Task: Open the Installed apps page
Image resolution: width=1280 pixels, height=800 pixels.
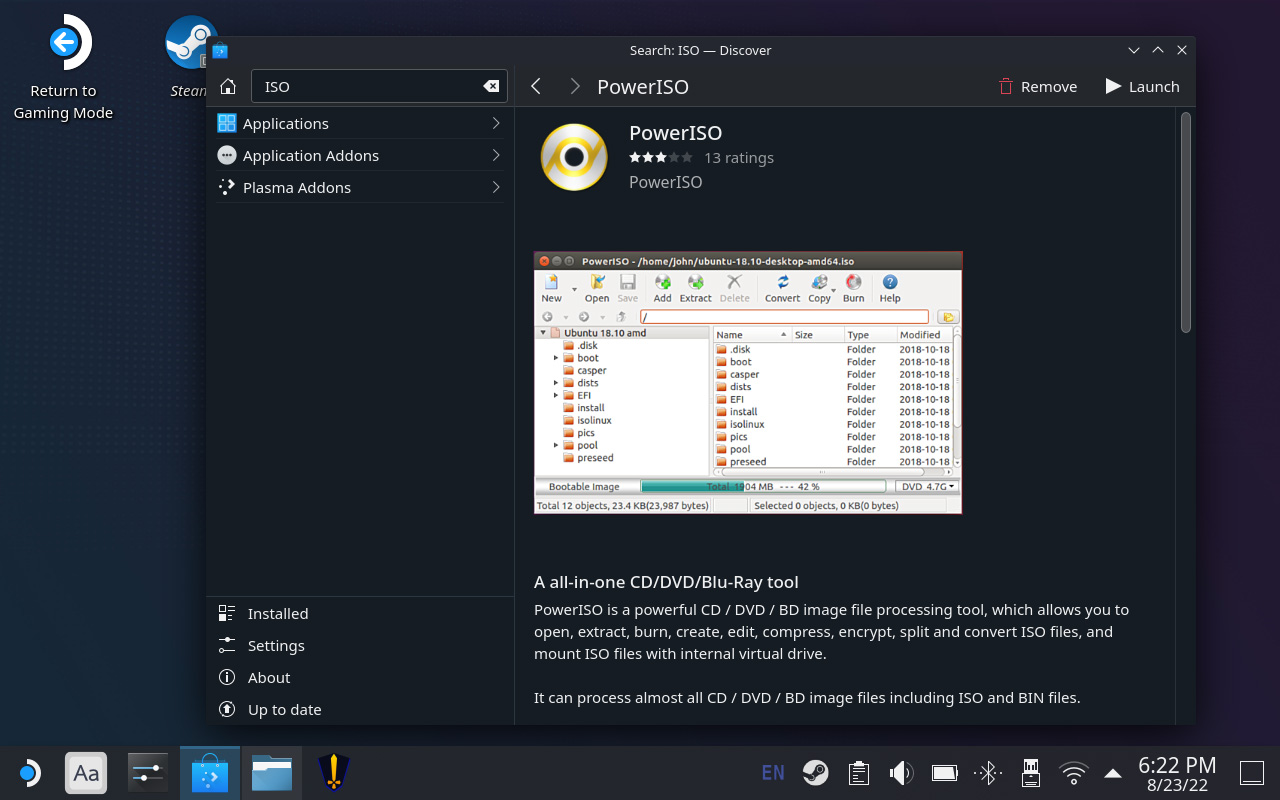Action: click(x=360, y=614)
